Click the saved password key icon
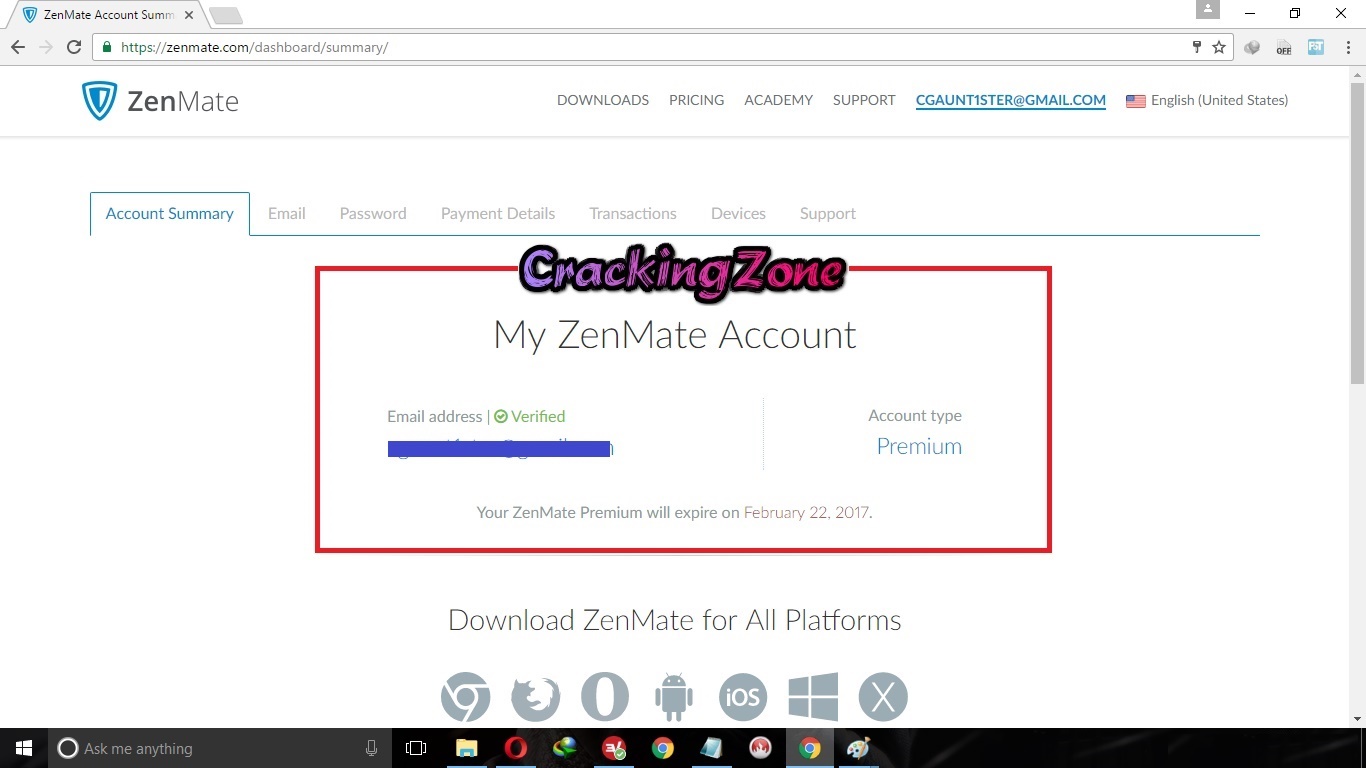1366x768 pixels. [x=1196, y=47]
